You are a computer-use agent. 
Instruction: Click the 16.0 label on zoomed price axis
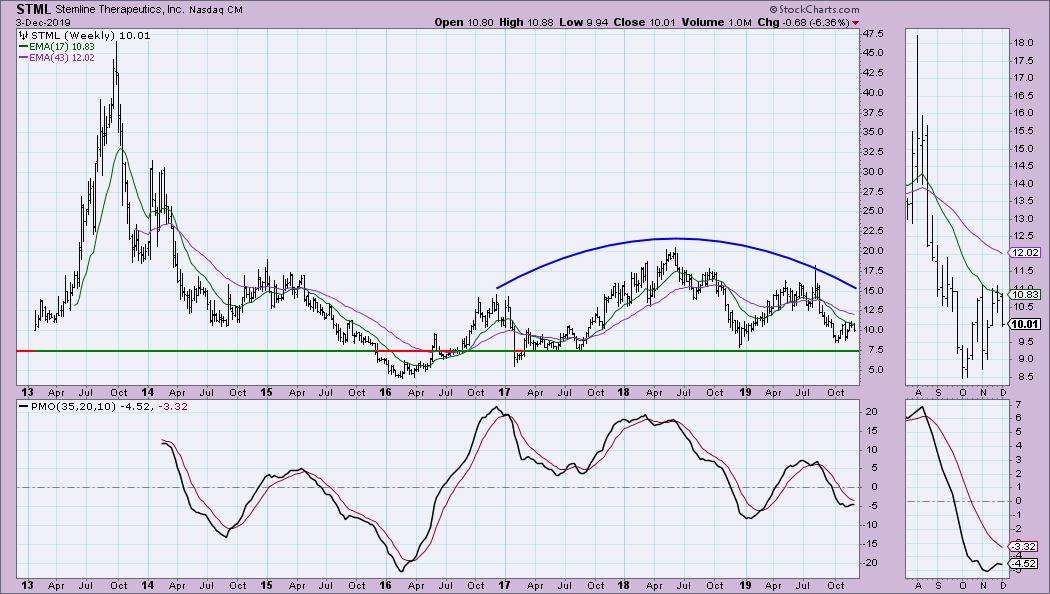1023,113
